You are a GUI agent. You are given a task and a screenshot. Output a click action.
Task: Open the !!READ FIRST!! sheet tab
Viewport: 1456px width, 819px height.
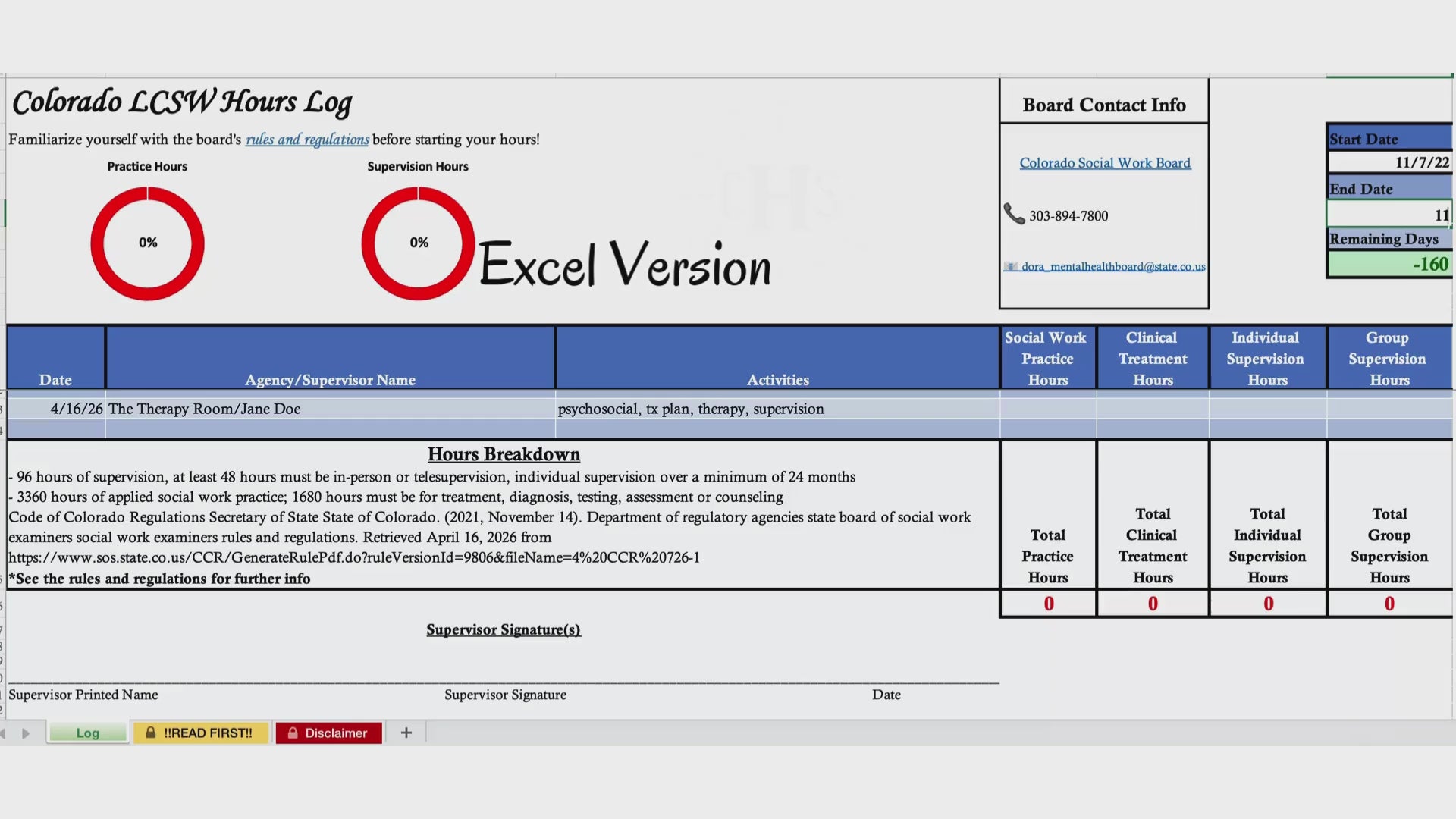208,733
